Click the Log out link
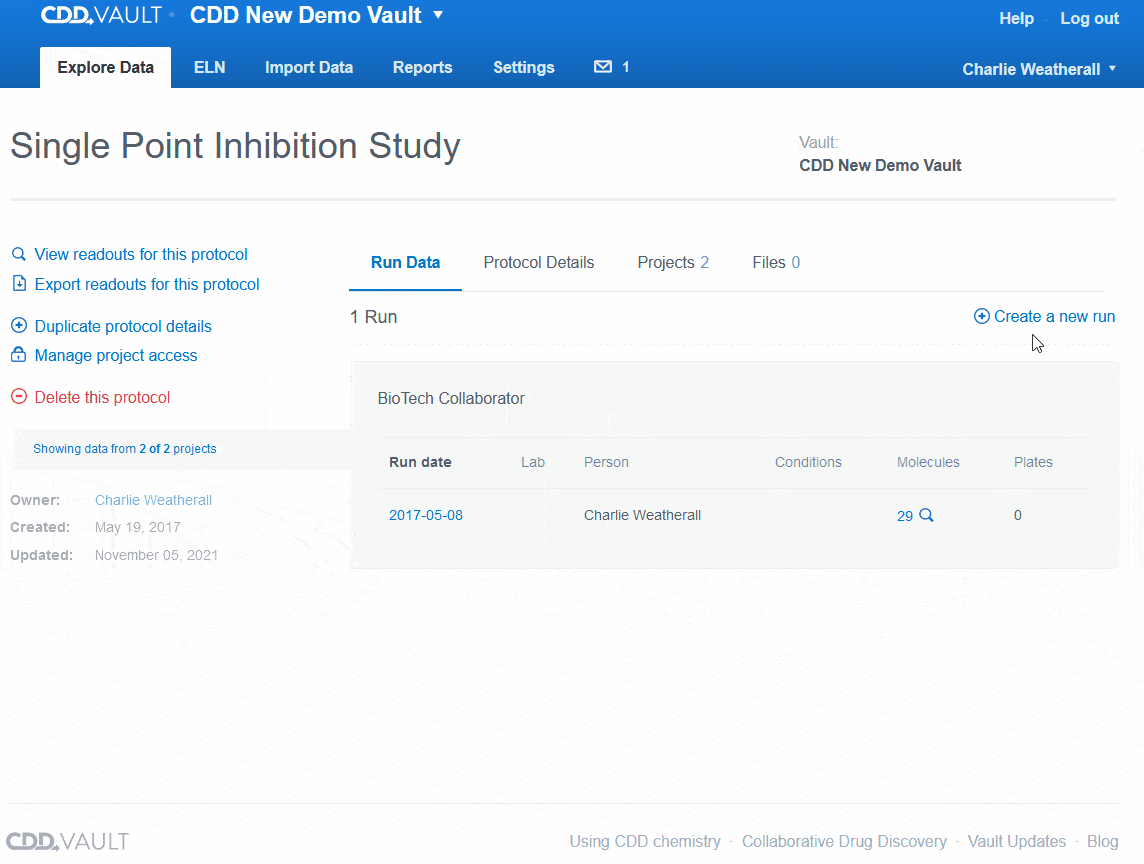Screen dimensions: 1144x864 (x=1089, y=18)
